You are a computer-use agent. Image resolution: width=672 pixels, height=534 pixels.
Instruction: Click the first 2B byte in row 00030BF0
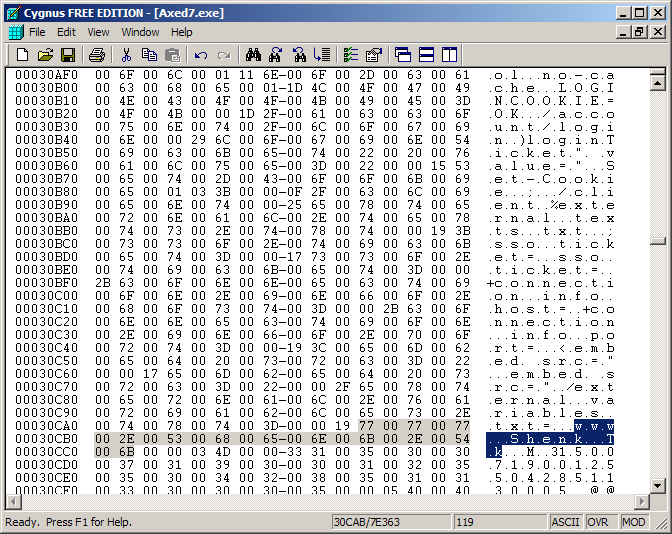pyautogui.click(x=102, y=283)
